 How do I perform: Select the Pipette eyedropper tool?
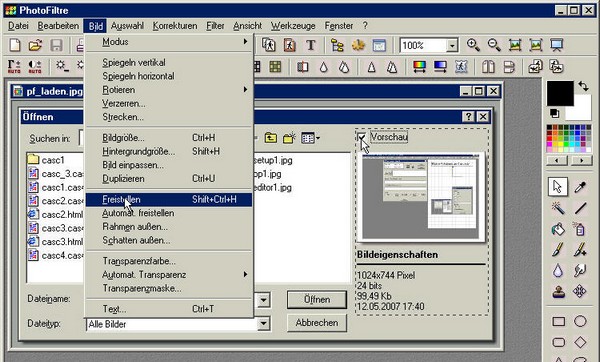tap(580, 187)
